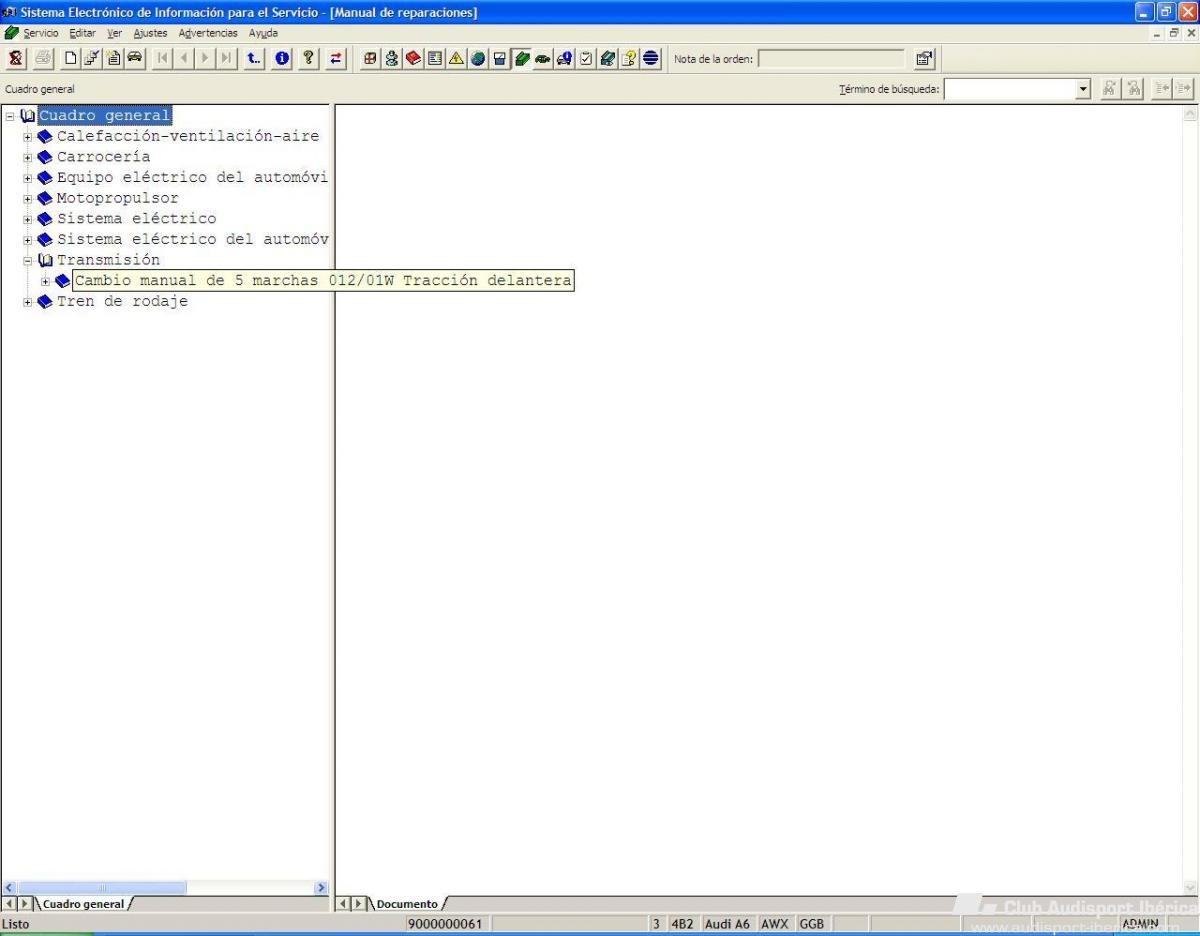Image resolution: width=1200 pixels, height=936 pixels.
Task: Select Cambio manual de 5 marchas item
Action: (323, 281)
